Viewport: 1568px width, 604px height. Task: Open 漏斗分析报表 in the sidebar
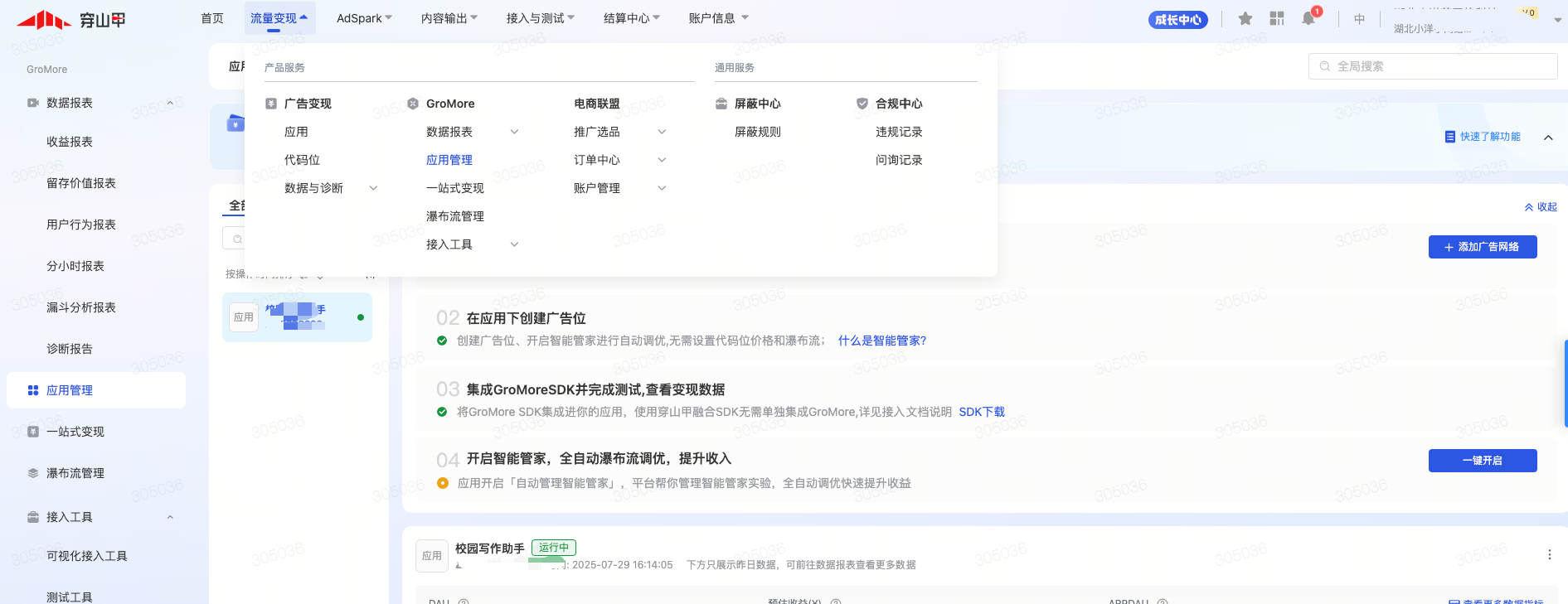[x=81, y=307]
